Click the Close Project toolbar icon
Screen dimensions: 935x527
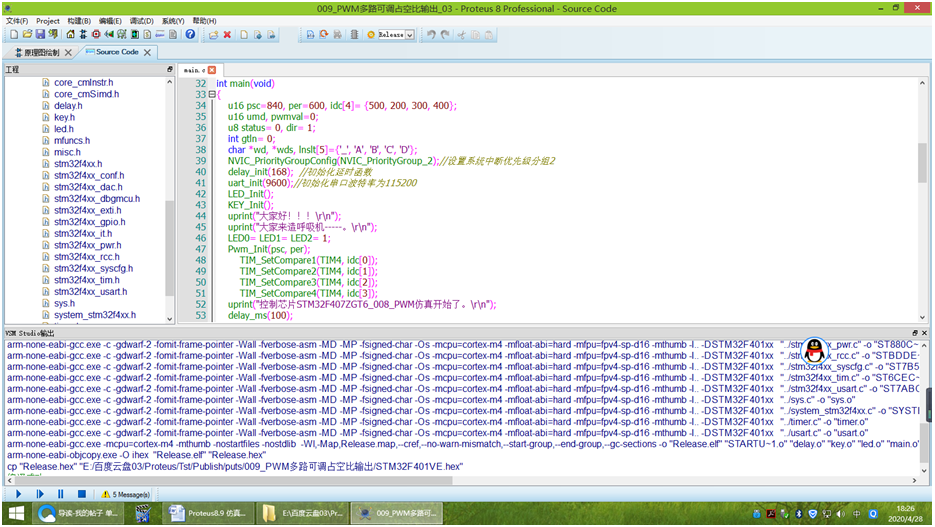pyautogui.click(x=53, y=35)
